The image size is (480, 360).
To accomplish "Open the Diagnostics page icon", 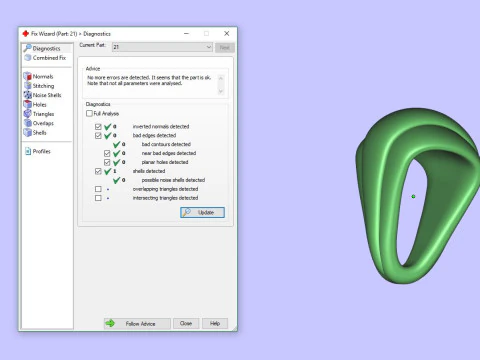I will coord(28,48).
